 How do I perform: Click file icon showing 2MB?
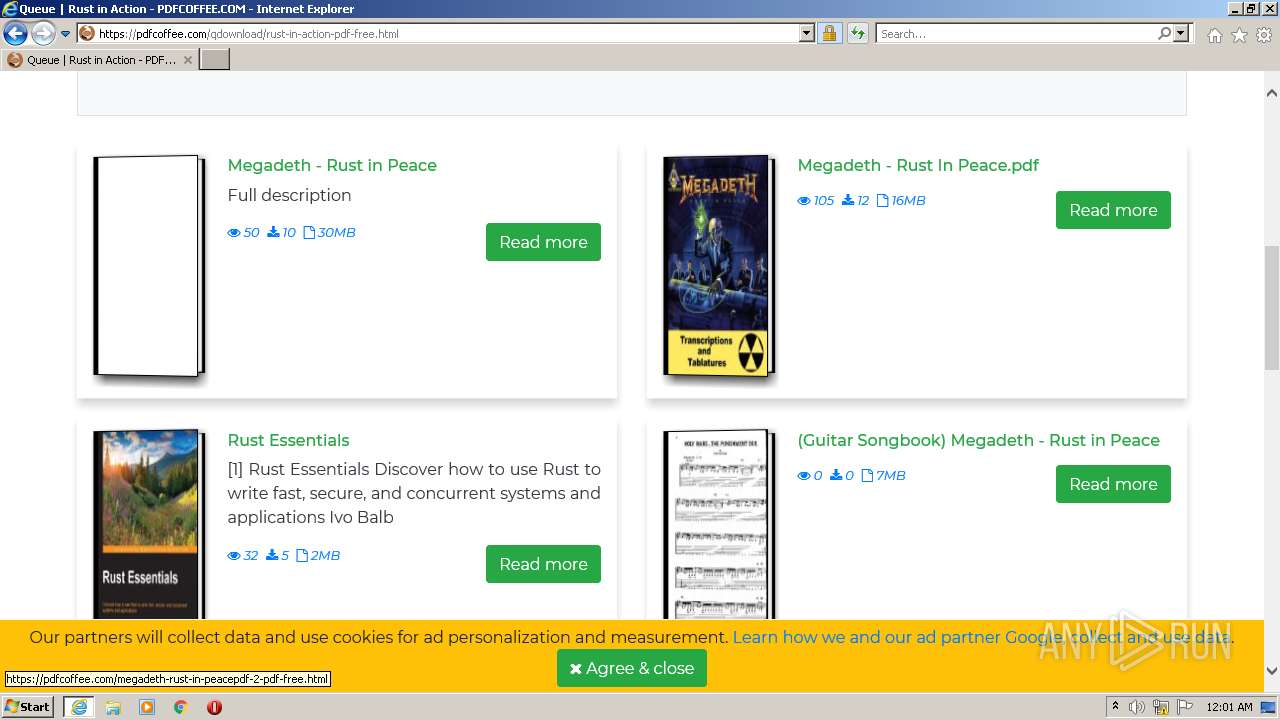click(x=302, y=555)
